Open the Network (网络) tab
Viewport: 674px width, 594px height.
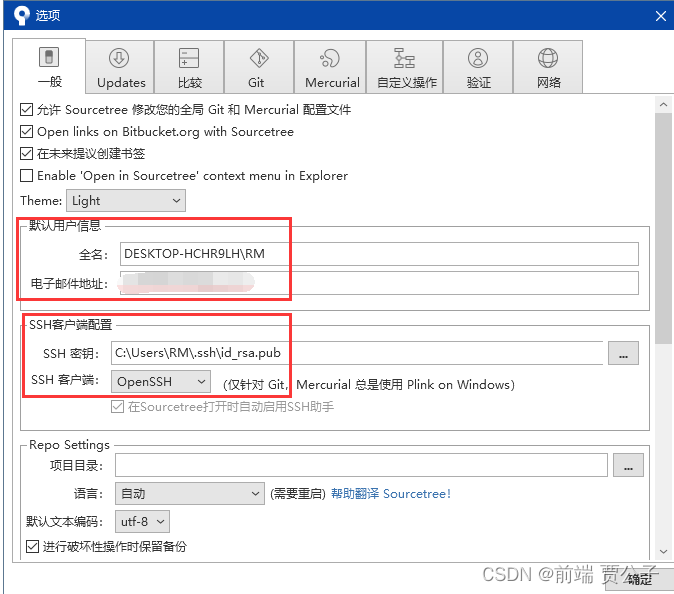click(x=548, y=67)
